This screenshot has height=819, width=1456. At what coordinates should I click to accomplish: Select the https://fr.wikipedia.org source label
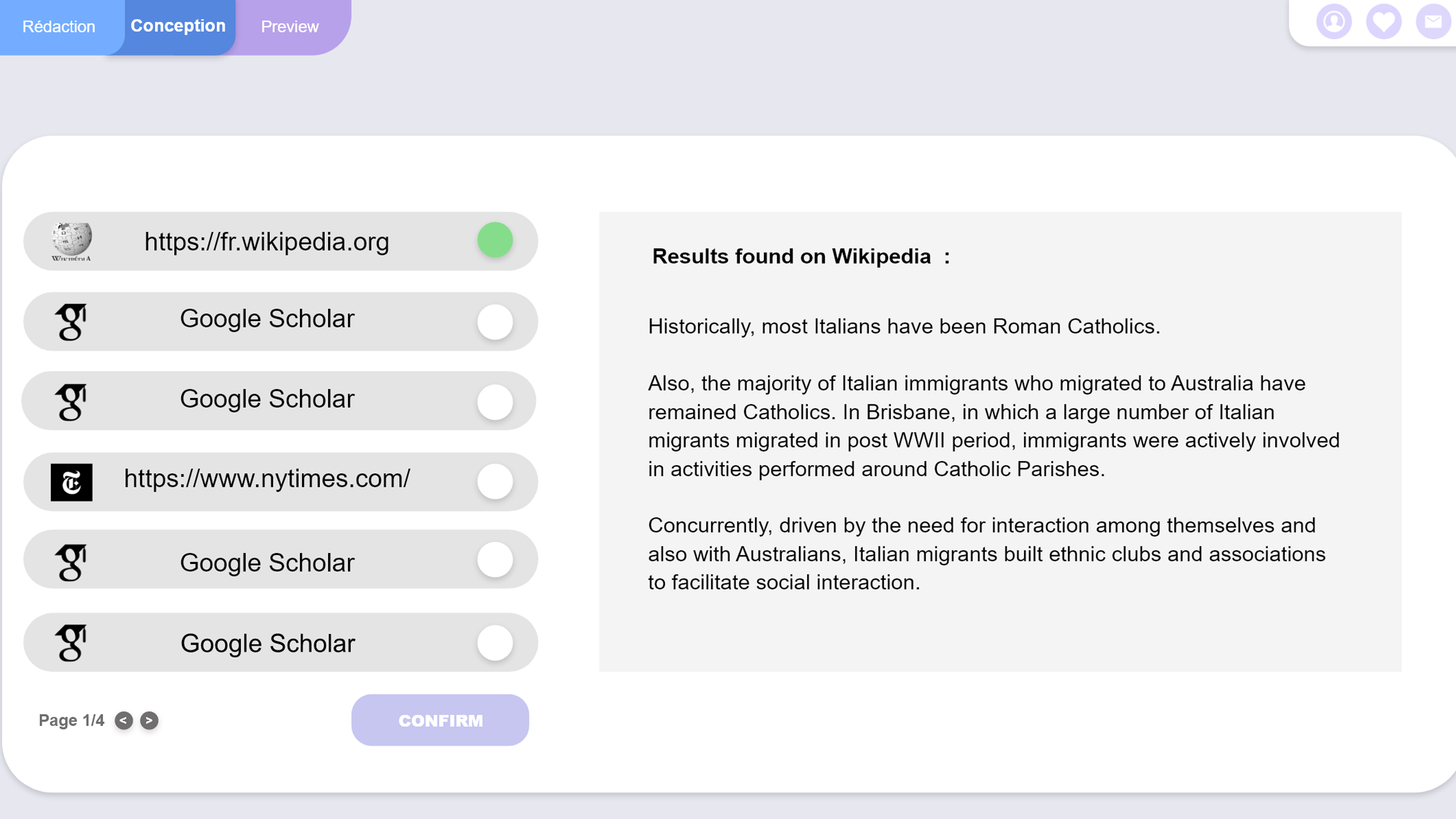(x=267, y=242)
